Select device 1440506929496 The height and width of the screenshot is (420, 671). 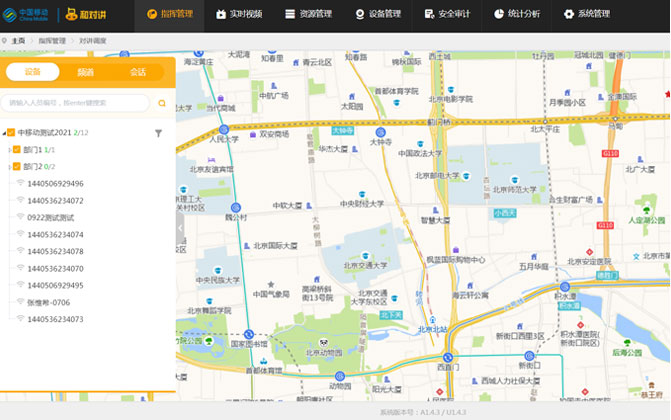coord(56,184)
